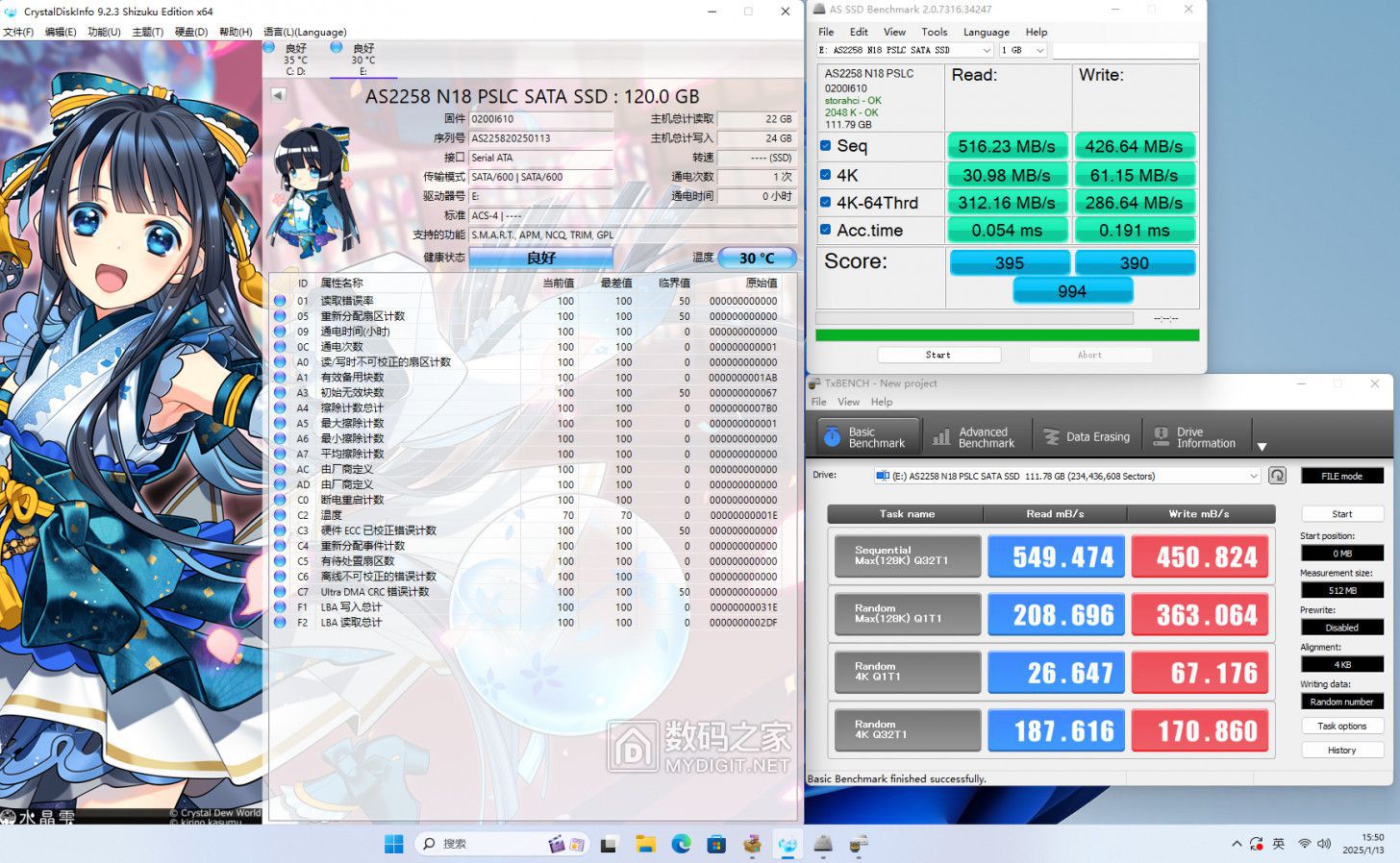This screenshot has height=863, width=1400.
Task: Click the refresh drive list icon in TxBENCH
Action: [1277, 476]
